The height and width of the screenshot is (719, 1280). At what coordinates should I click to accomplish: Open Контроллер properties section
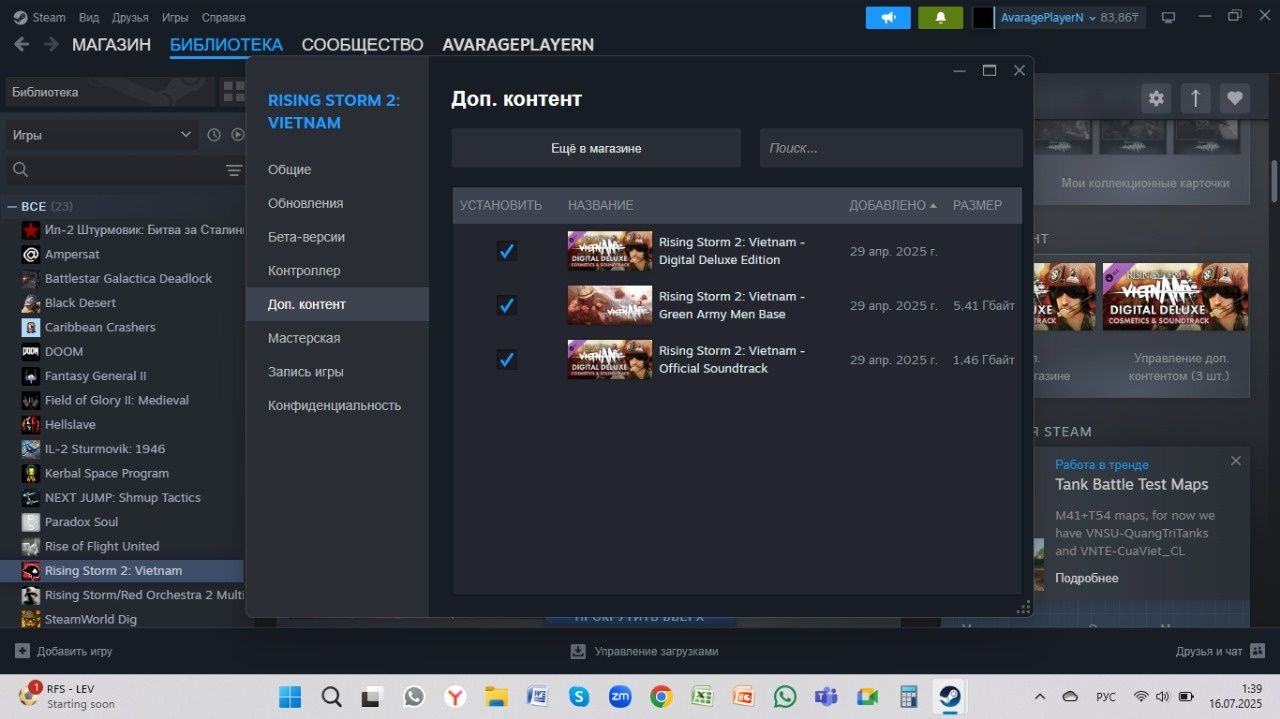337,271
